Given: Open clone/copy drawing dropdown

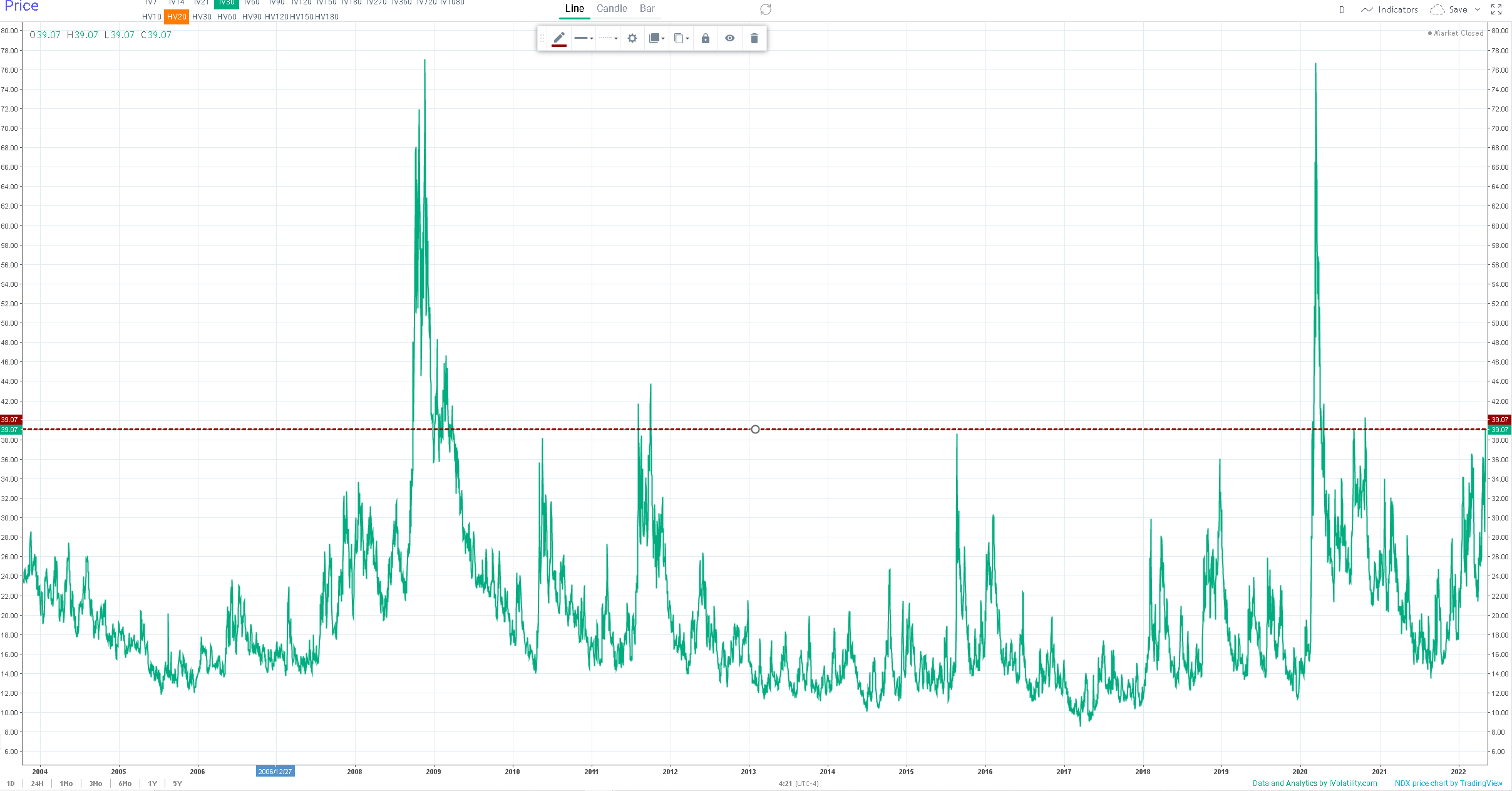Looking at the screenshot, I should pyautogui.click(x=681, y=38).
